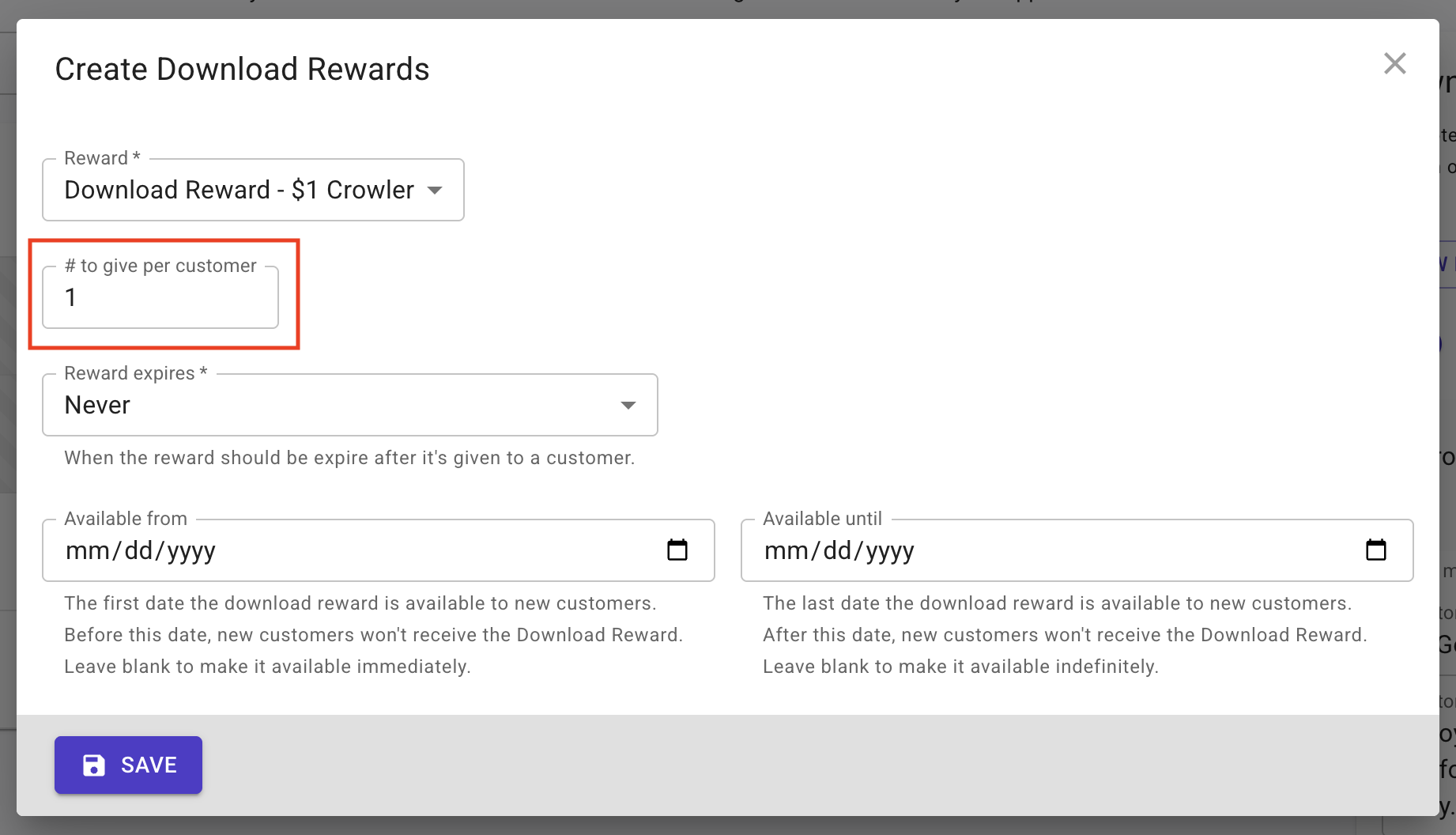Expand the Reward expires dropdown arrow
1456x835 pixels.
pyautogui.click(x=628, y=405)
